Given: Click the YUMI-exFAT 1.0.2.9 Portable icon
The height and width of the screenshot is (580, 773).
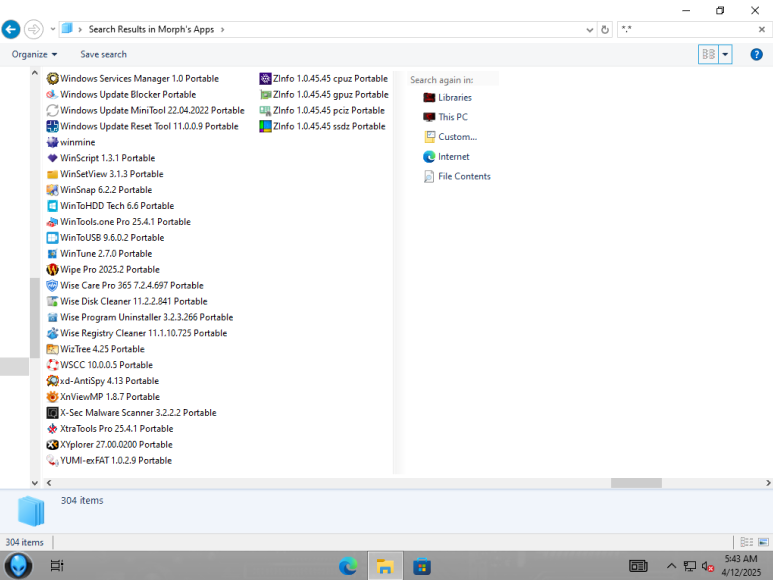Looking at the screenshot, I should pyautogui.click(x=52, y=461).
